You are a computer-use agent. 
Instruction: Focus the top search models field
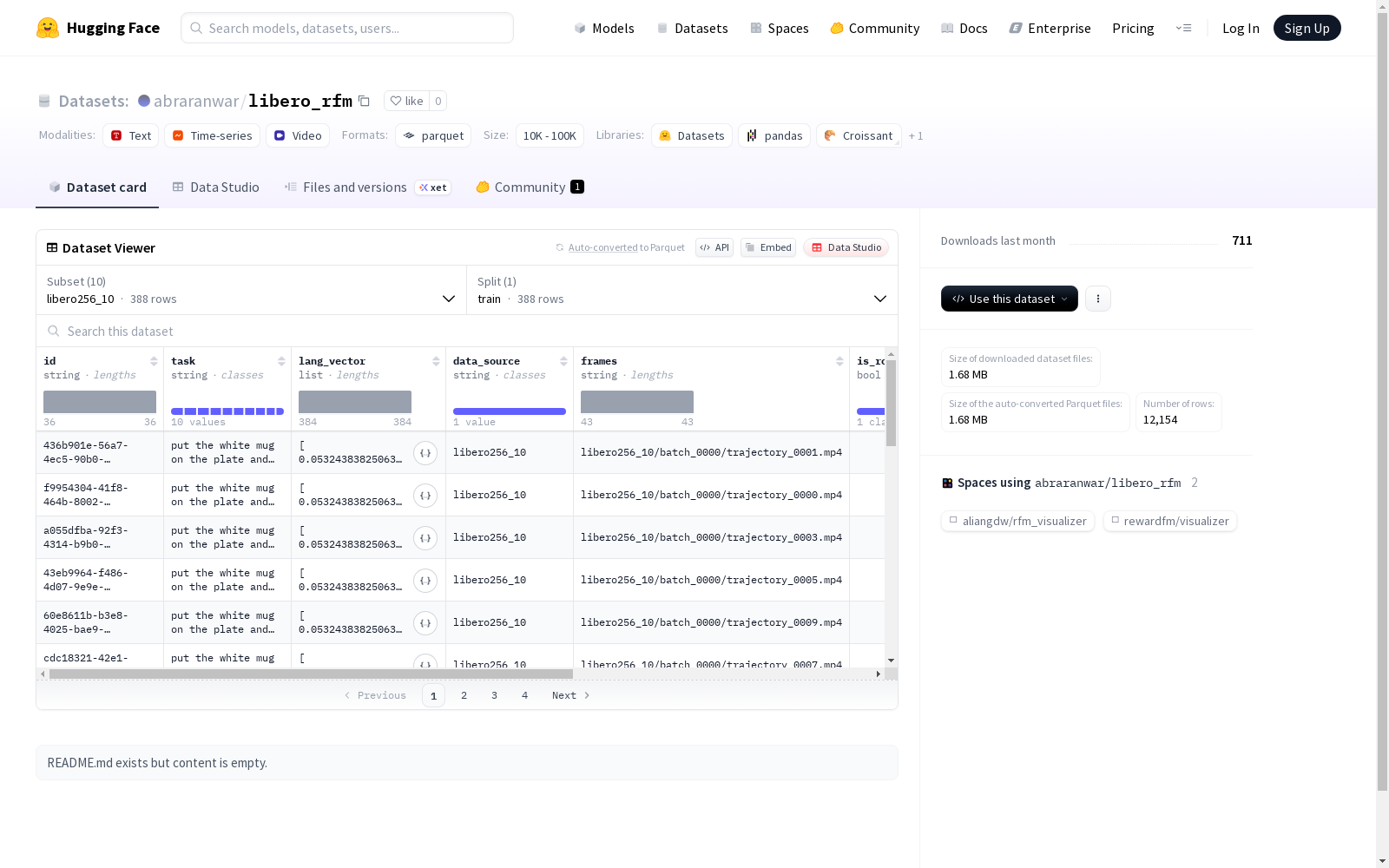[x=347, y=28]
